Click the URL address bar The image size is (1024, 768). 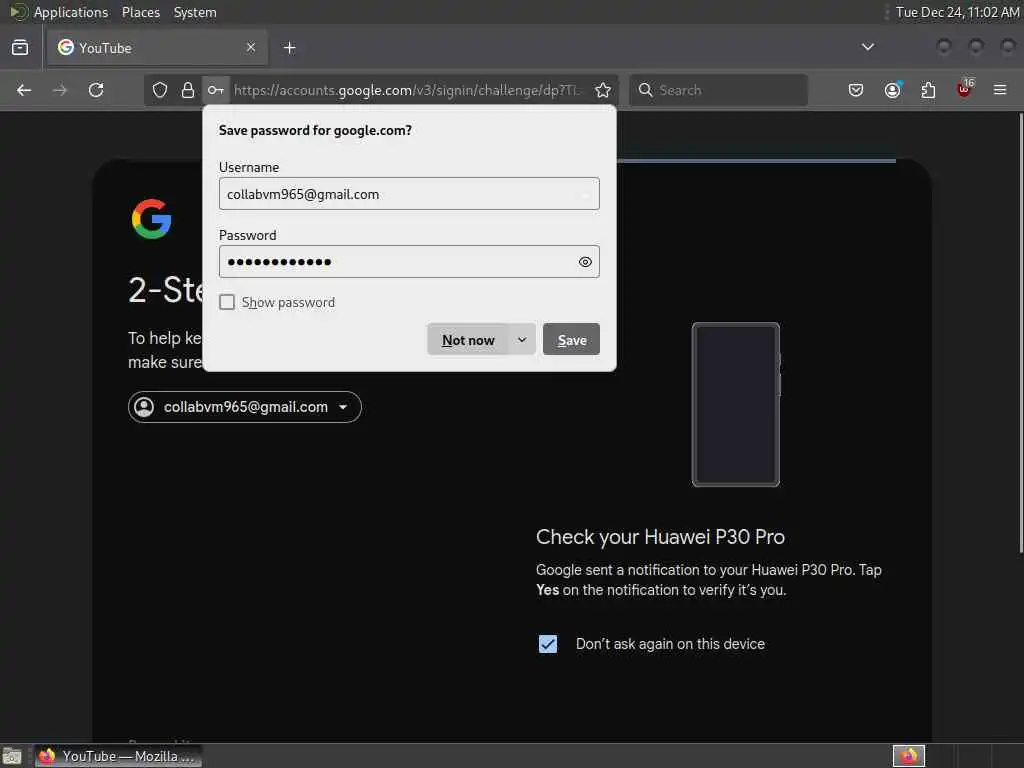406,90
